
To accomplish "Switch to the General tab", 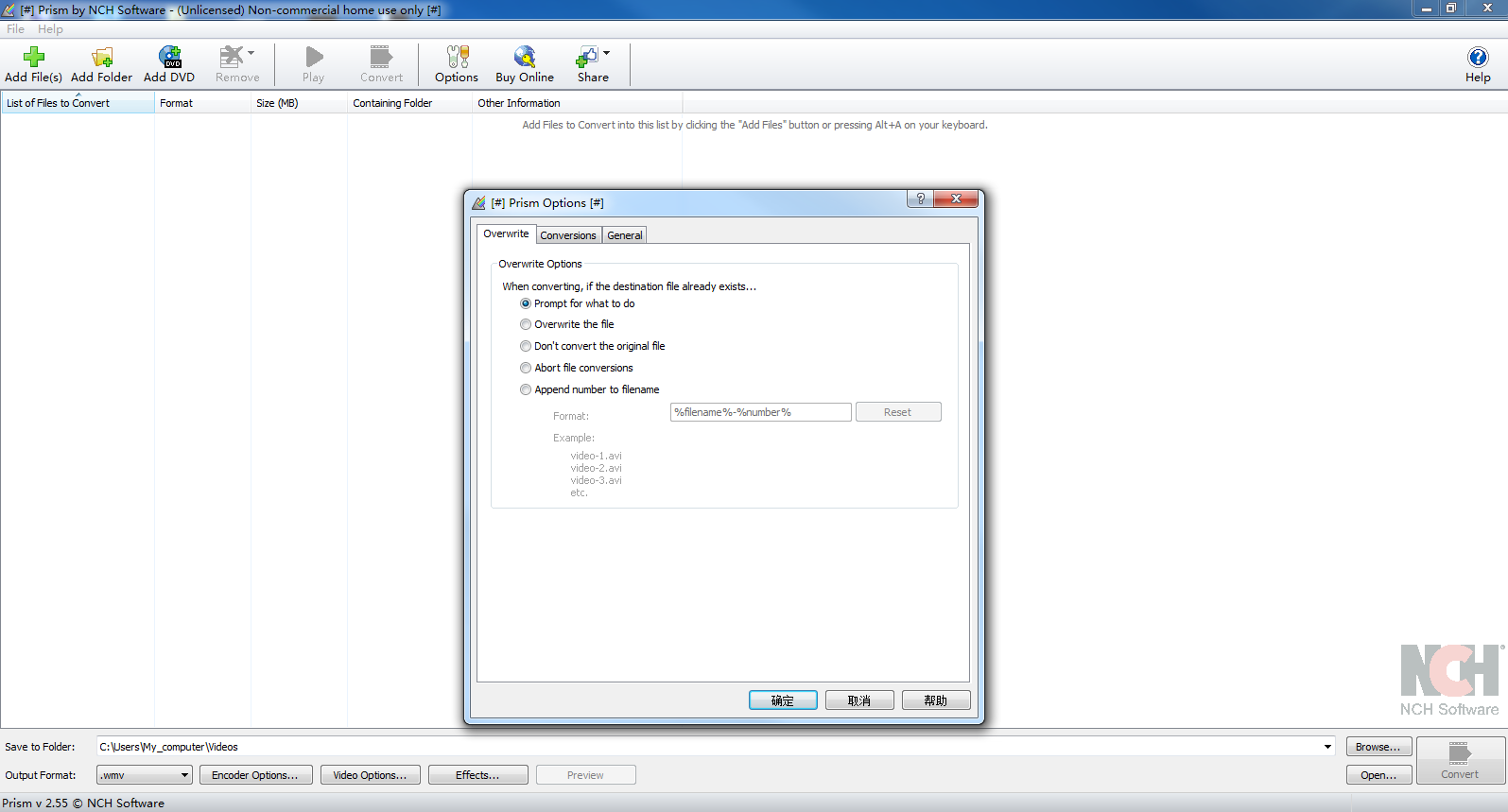I will pos(624,235).
